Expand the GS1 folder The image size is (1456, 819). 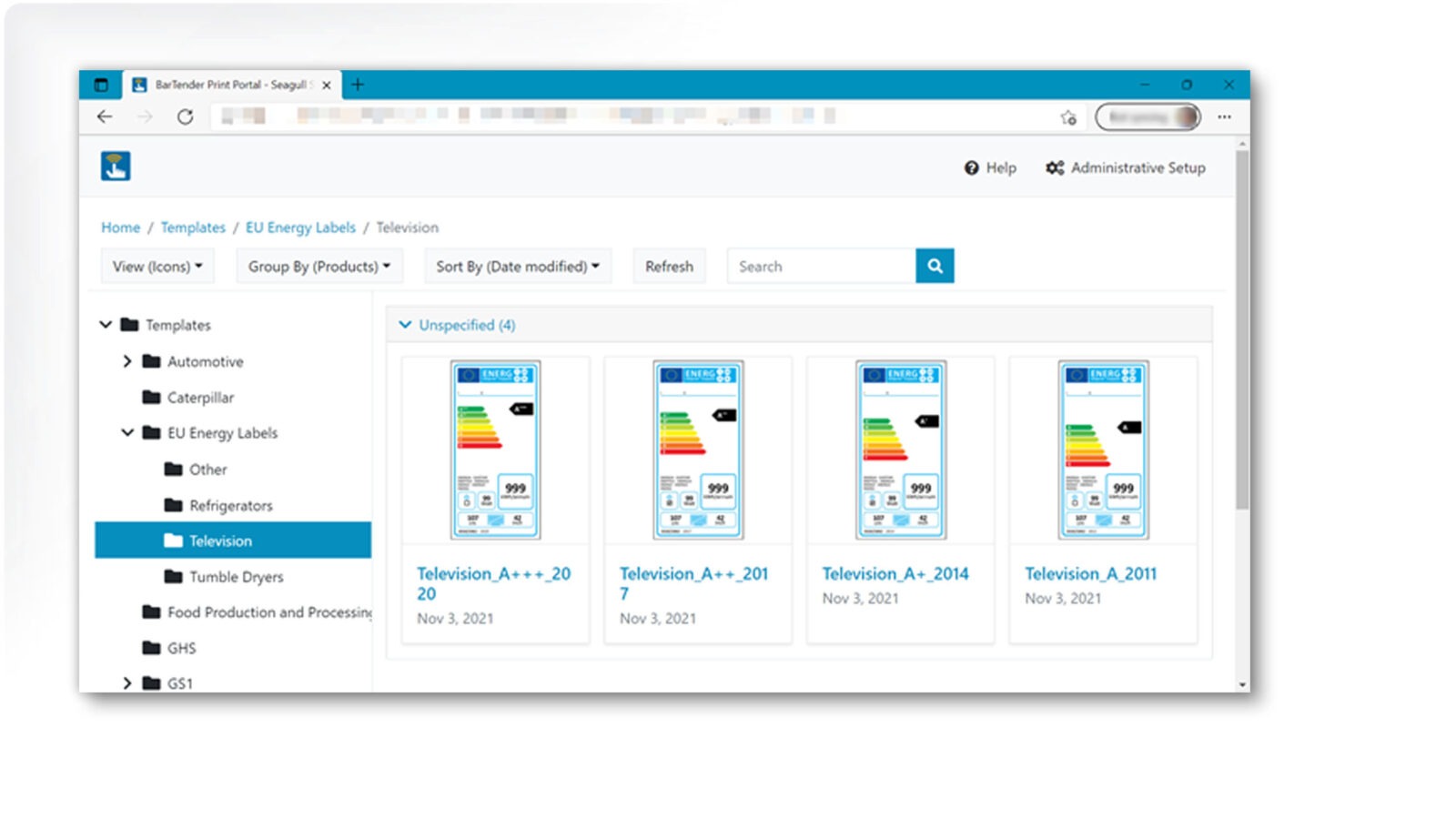(x=128, y=683)
